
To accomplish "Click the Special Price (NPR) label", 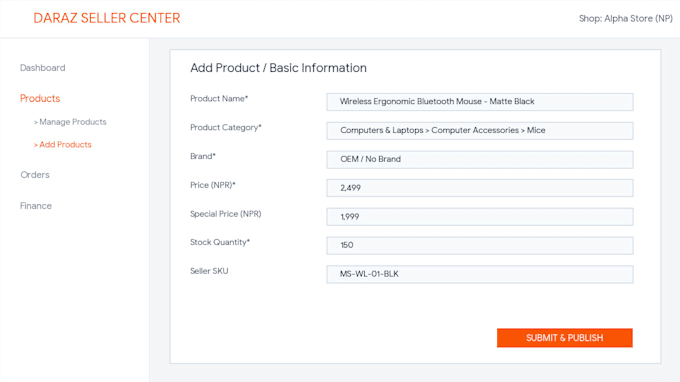I will [226, 214].
